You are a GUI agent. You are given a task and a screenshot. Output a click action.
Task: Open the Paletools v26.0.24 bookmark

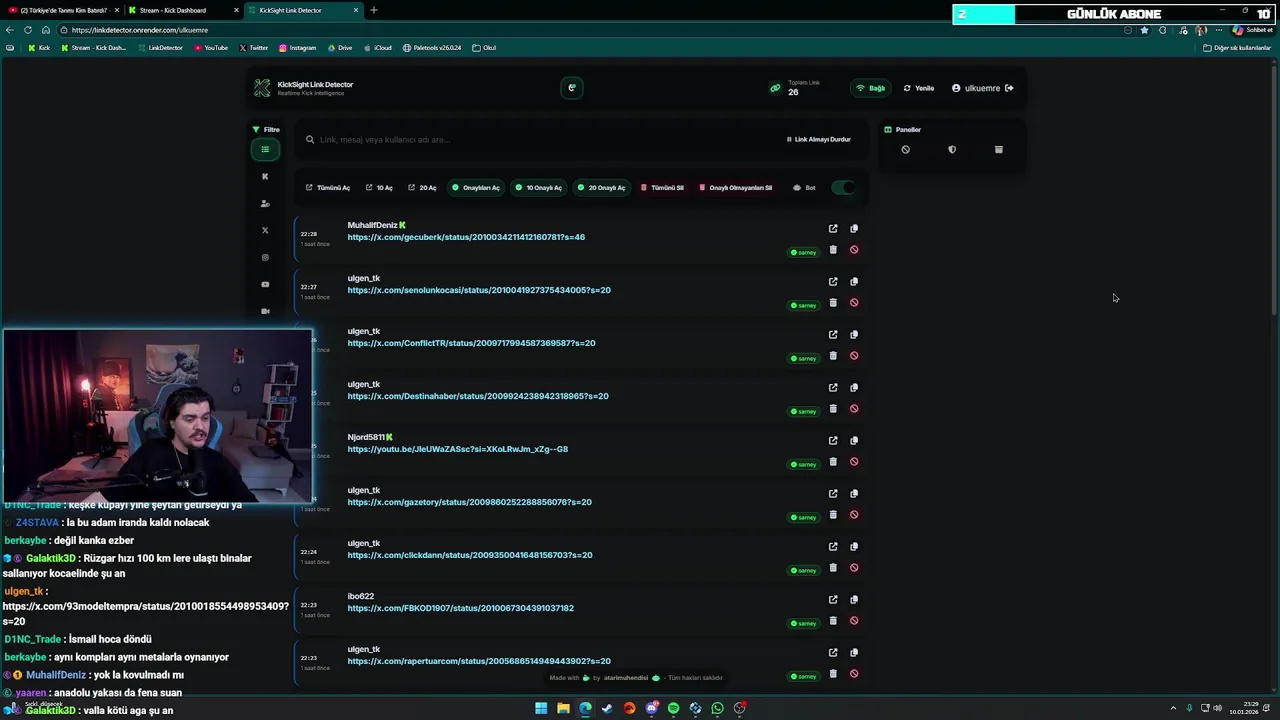point(432,48)
